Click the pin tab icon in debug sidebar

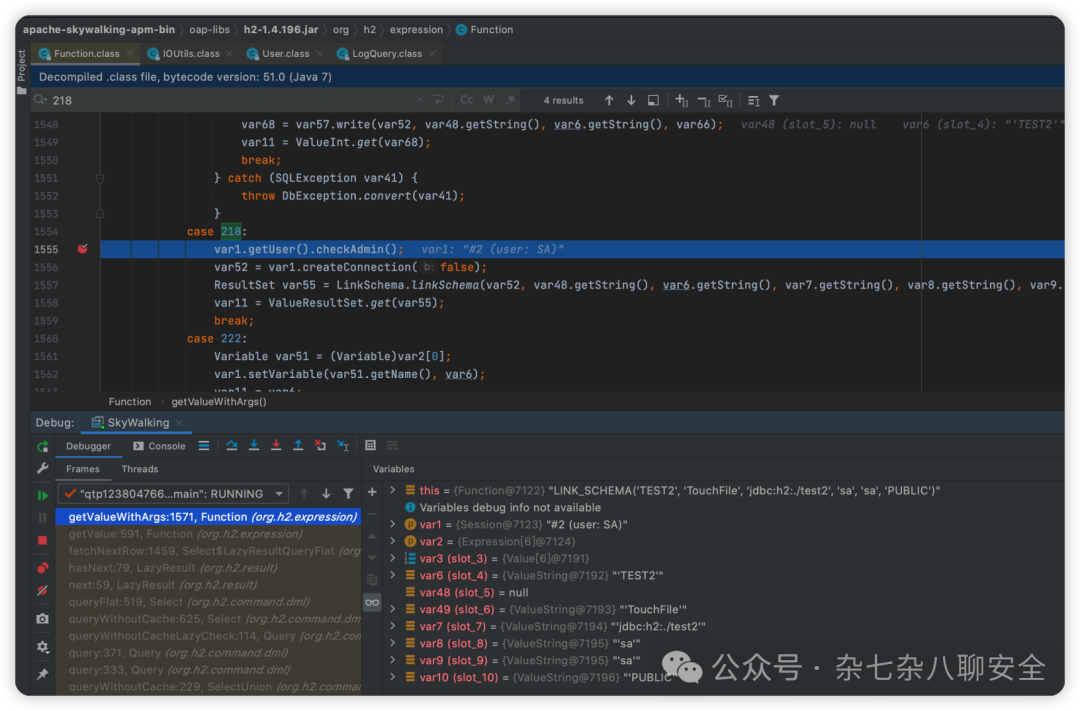(43, 674)
